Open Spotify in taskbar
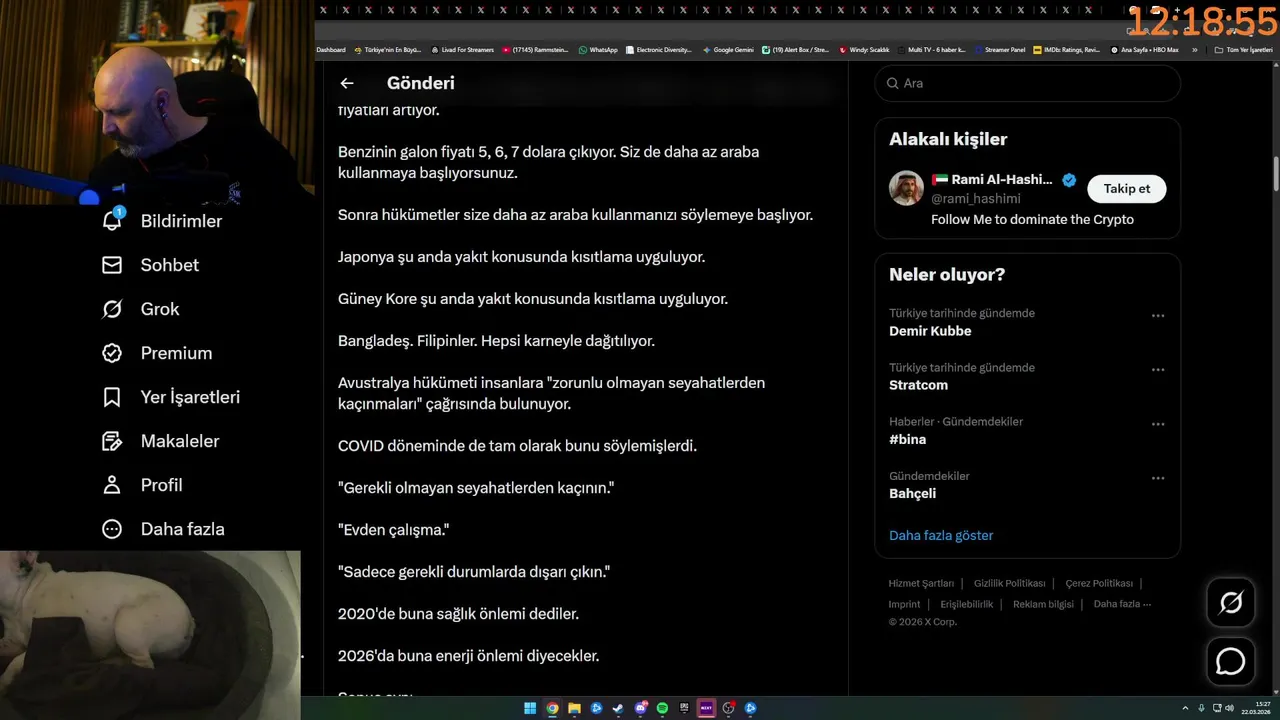This screenshot has height=720, width=1280. click(x=662, y=708)
